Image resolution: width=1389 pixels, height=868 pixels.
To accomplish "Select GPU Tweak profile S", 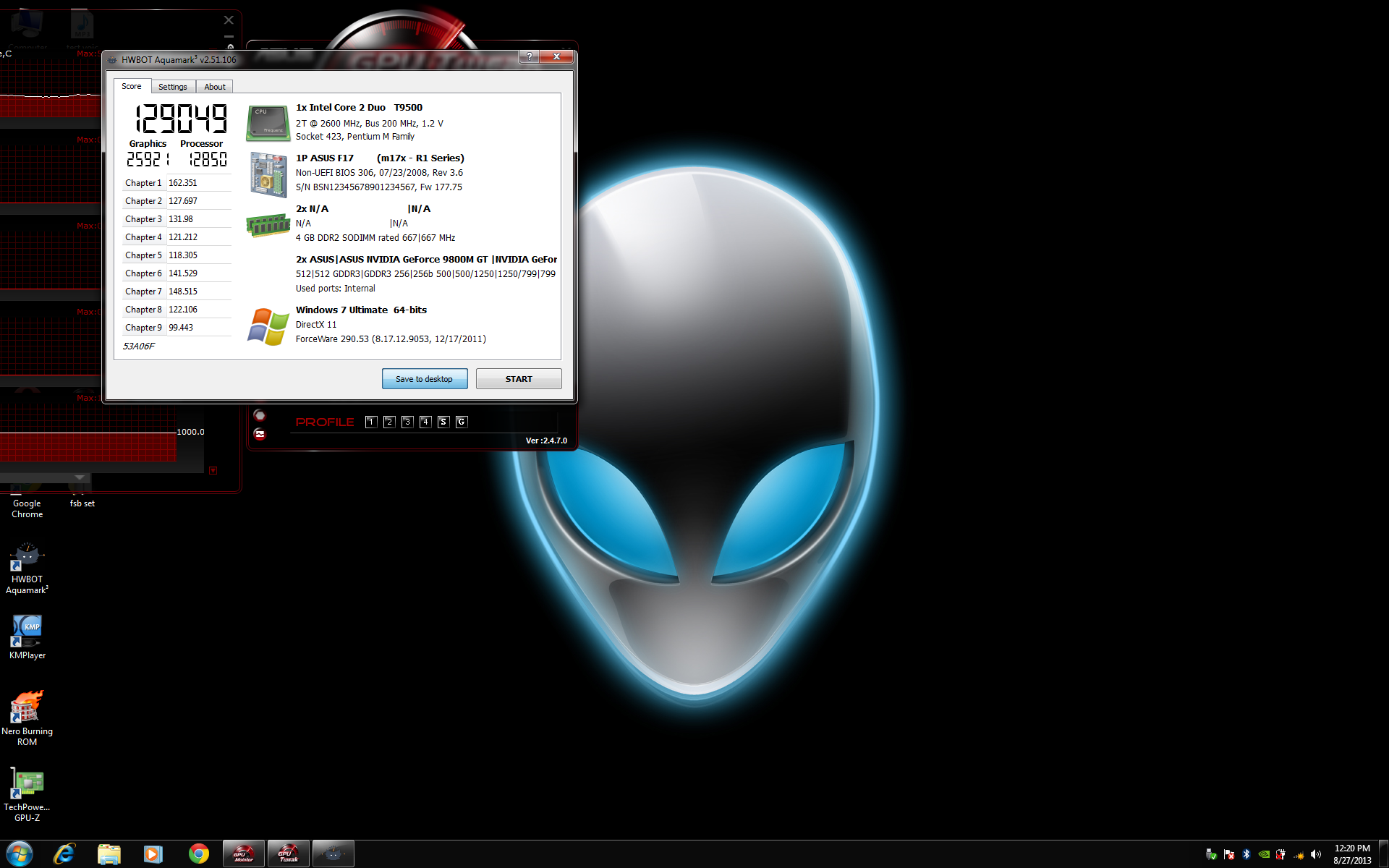I will tap(443, 422).
